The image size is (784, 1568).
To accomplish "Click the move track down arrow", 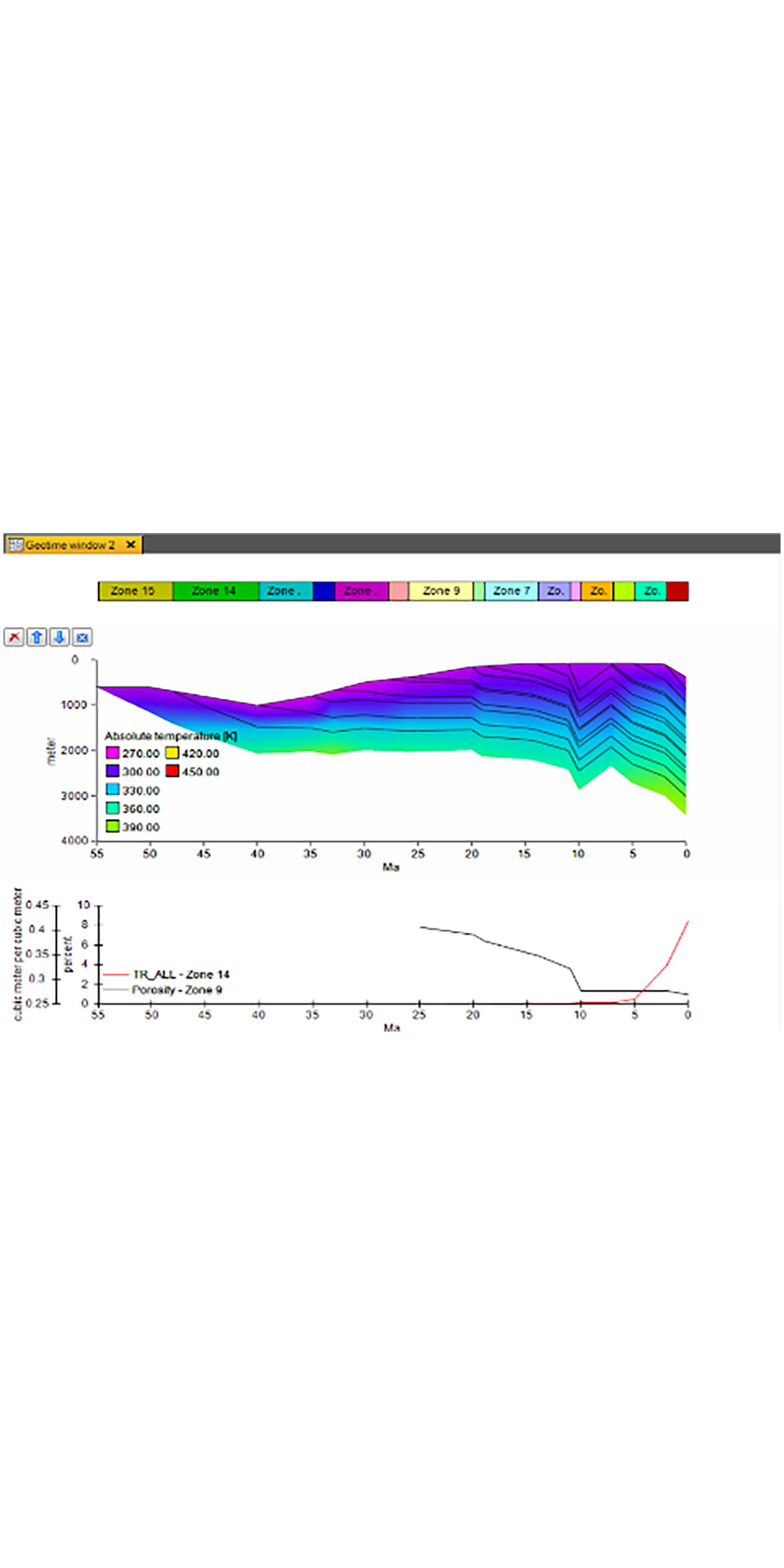I will click(x=59, y=637).
